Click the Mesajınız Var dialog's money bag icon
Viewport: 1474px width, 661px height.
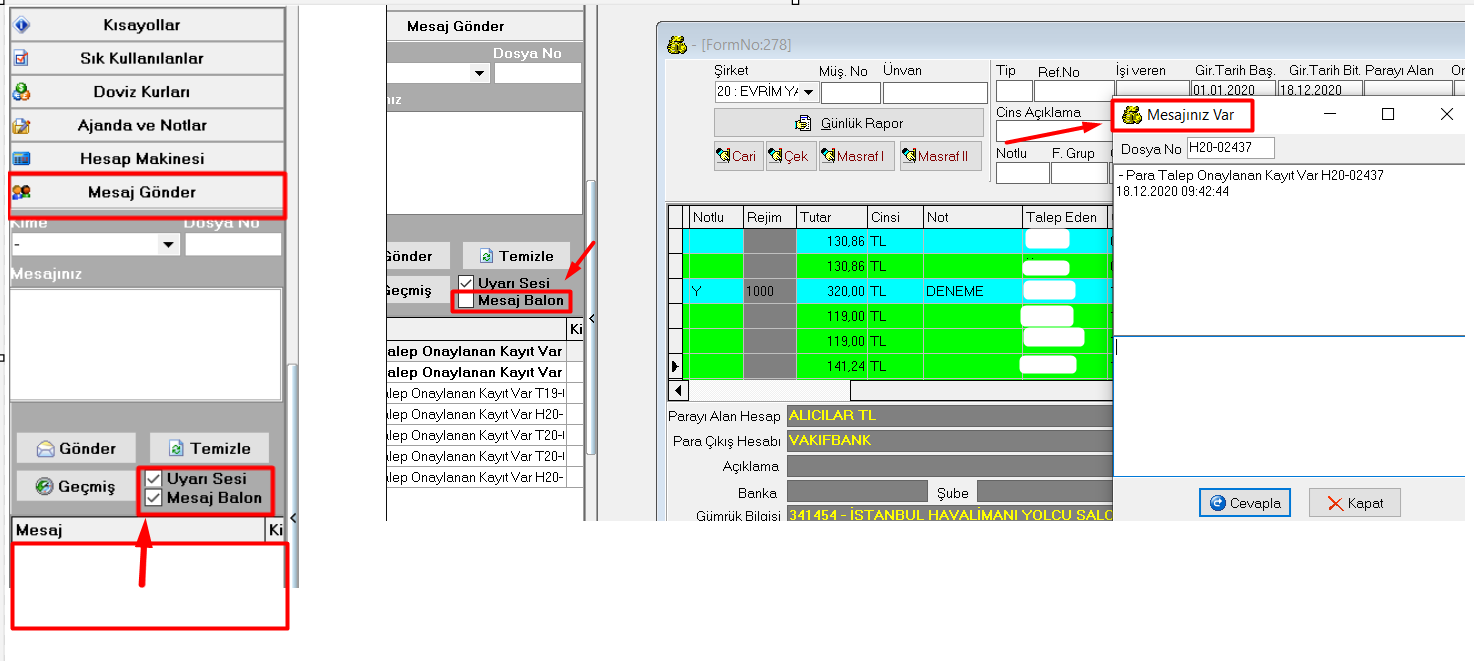(x=1132, y=115)
